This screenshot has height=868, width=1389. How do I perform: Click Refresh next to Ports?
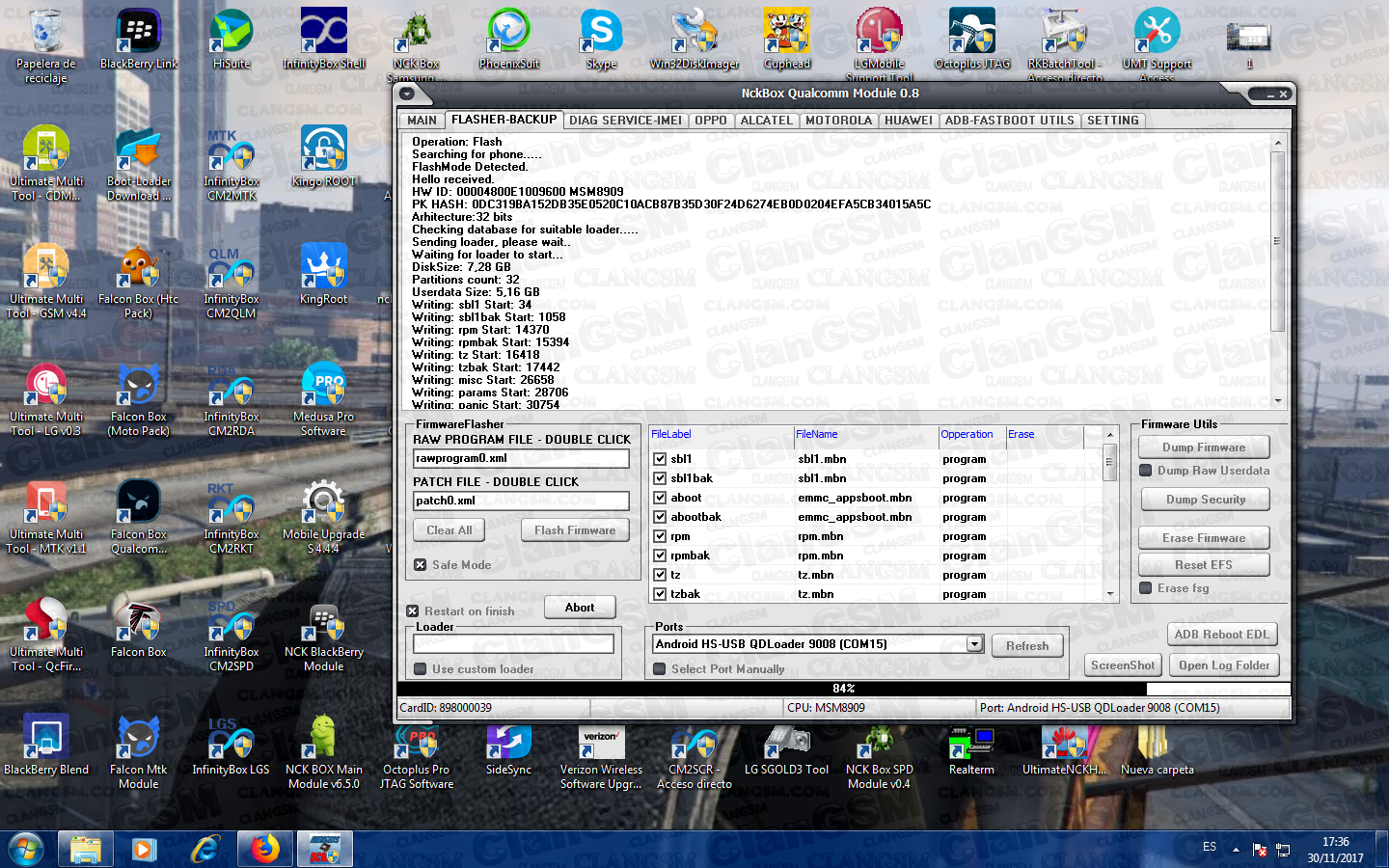1027,646
